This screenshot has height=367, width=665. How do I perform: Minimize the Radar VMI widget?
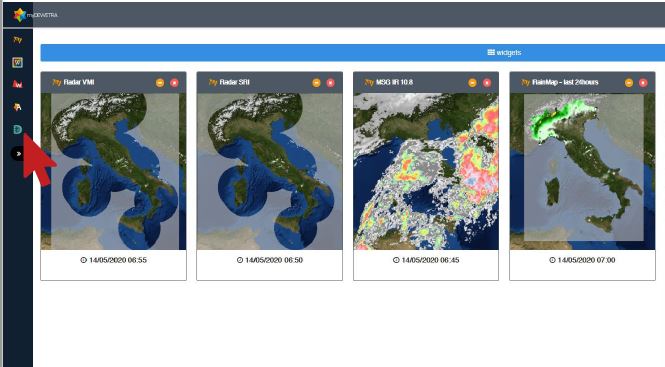160,83
